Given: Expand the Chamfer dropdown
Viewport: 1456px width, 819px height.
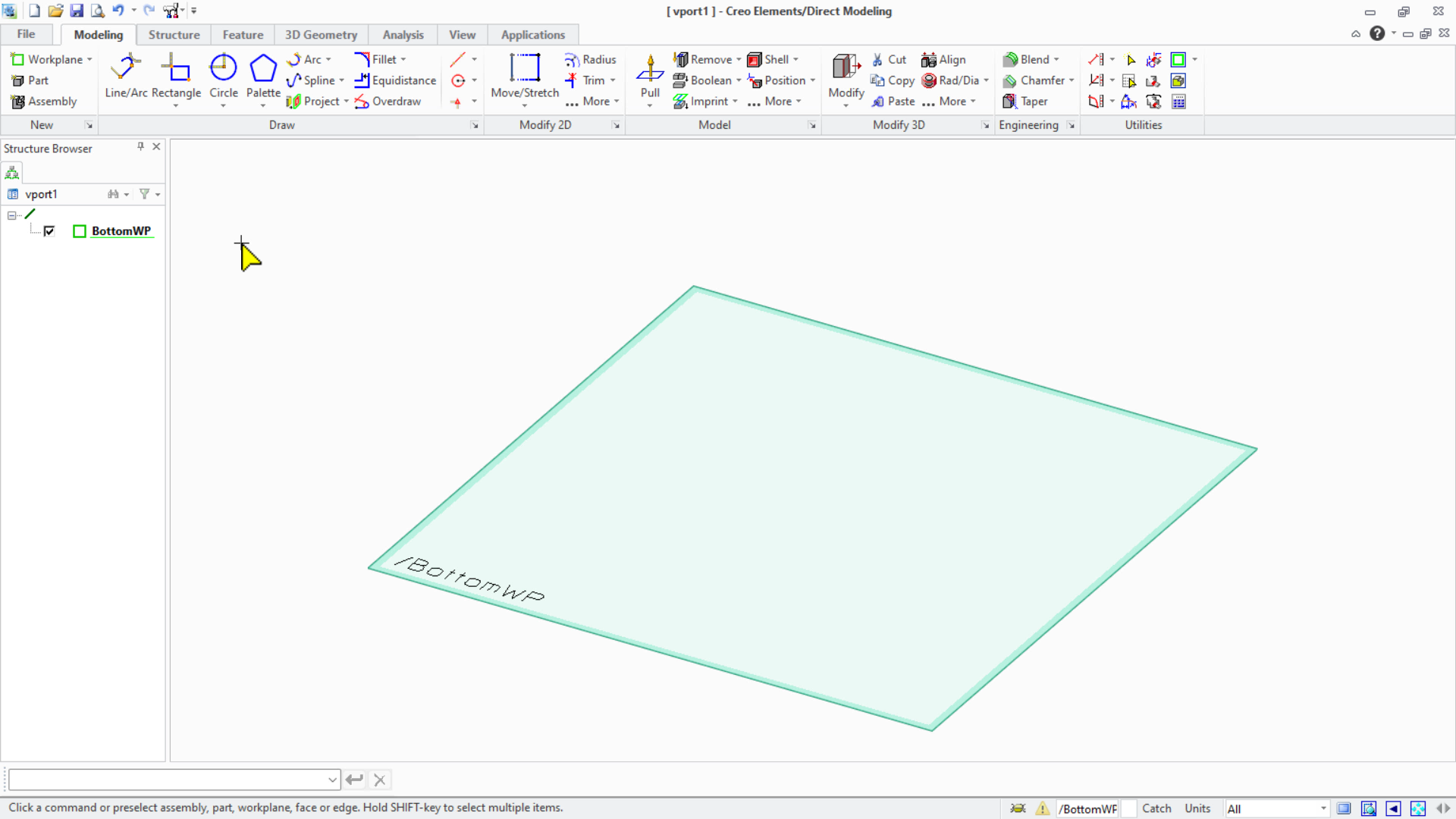Looking at the screenshot, I should point(1072,80).
